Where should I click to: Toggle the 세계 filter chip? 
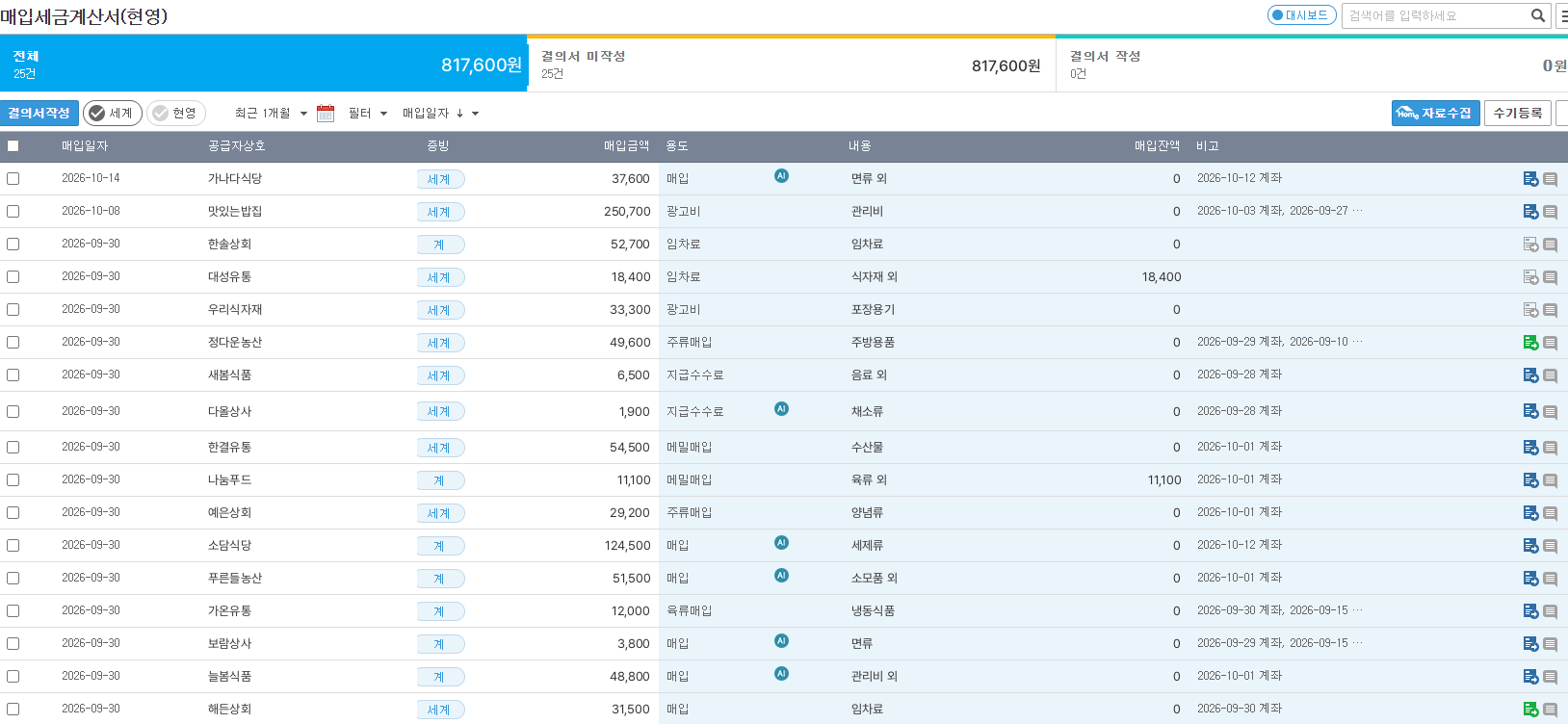click(112, 114)
